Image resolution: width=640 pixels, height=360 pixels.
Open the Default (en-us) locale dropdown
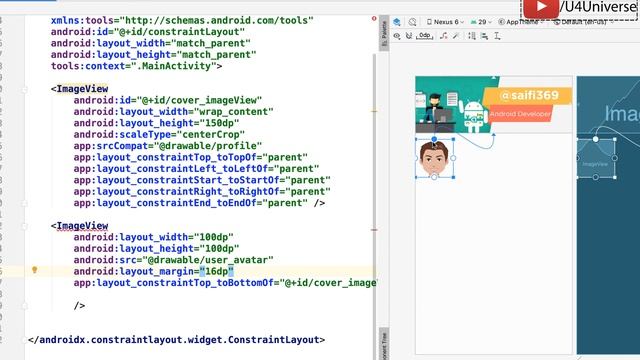click(x=583, y=22)
